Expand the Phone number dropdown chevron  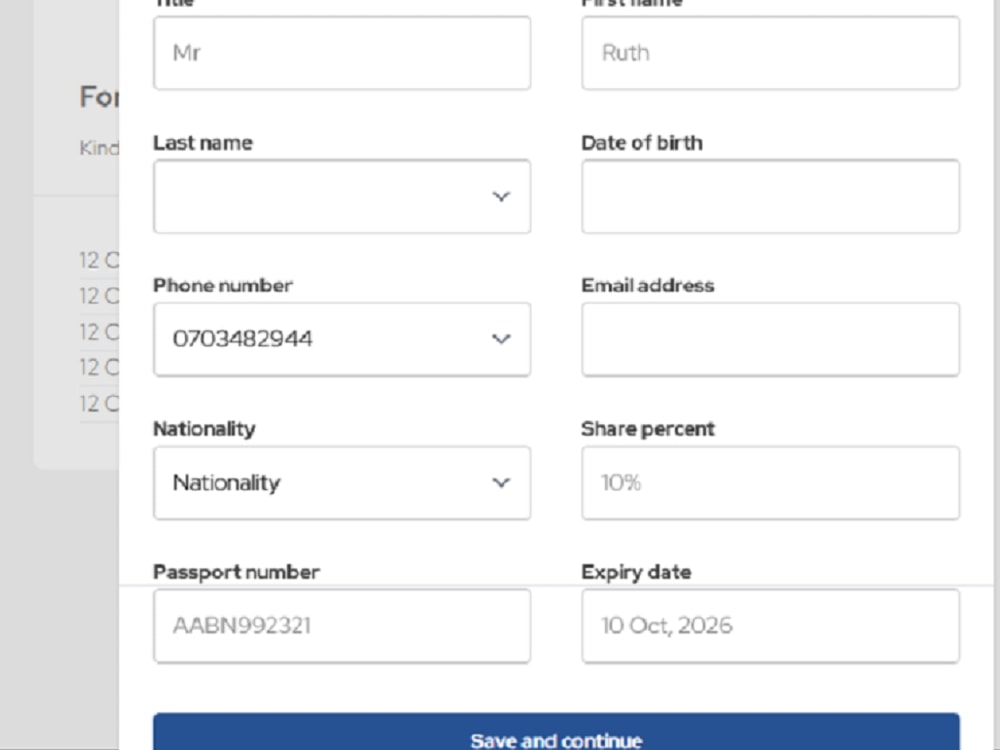pos(501,339)
